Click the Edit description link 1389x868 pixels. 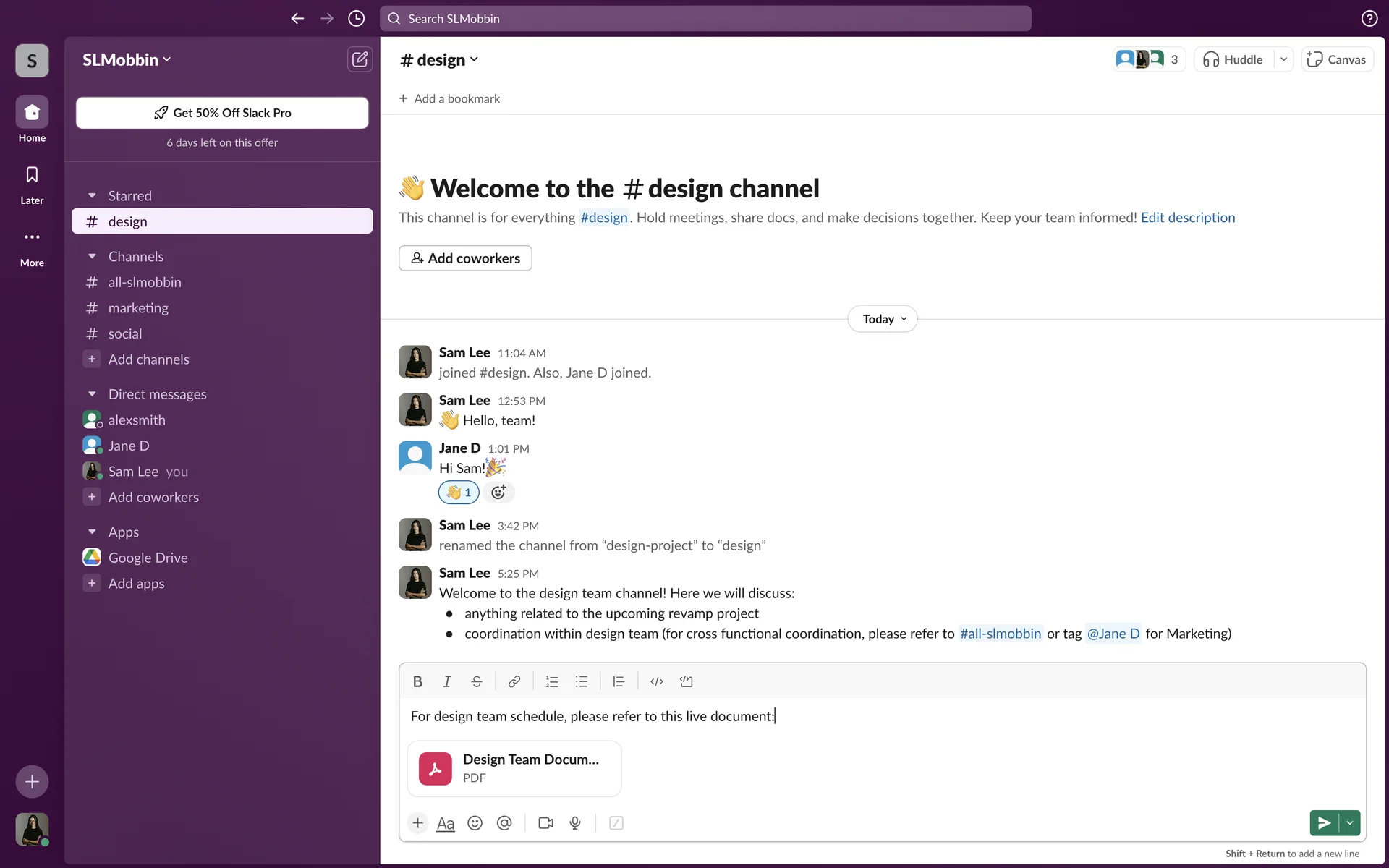click(1187, 218)
